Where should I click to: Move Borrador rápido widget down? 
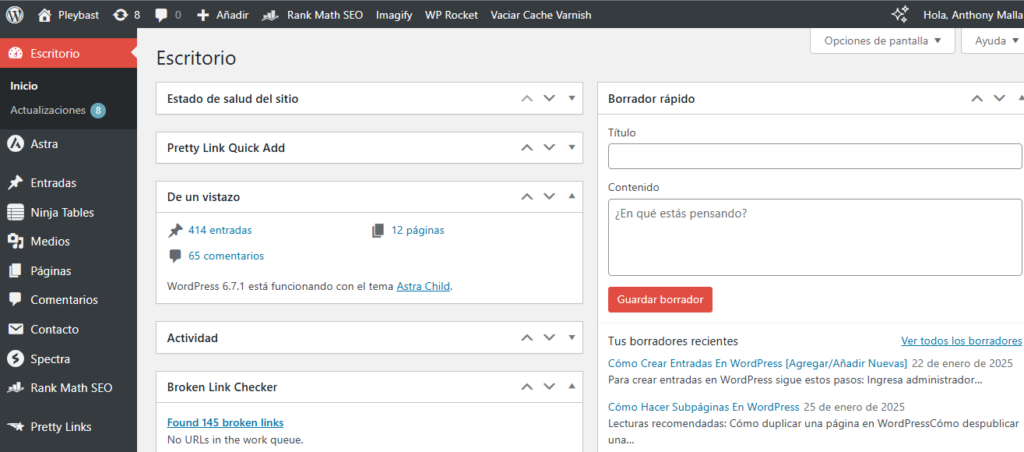999,99
